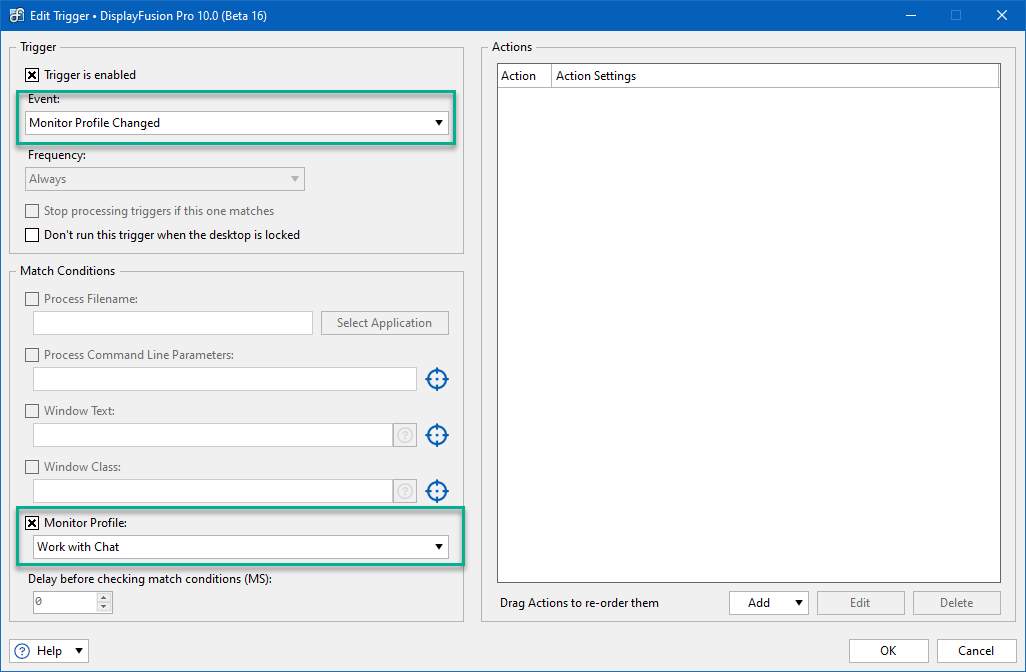1026x672 pixels.
Task: Click the Cancel button
Action: click(x=976, y=651)
